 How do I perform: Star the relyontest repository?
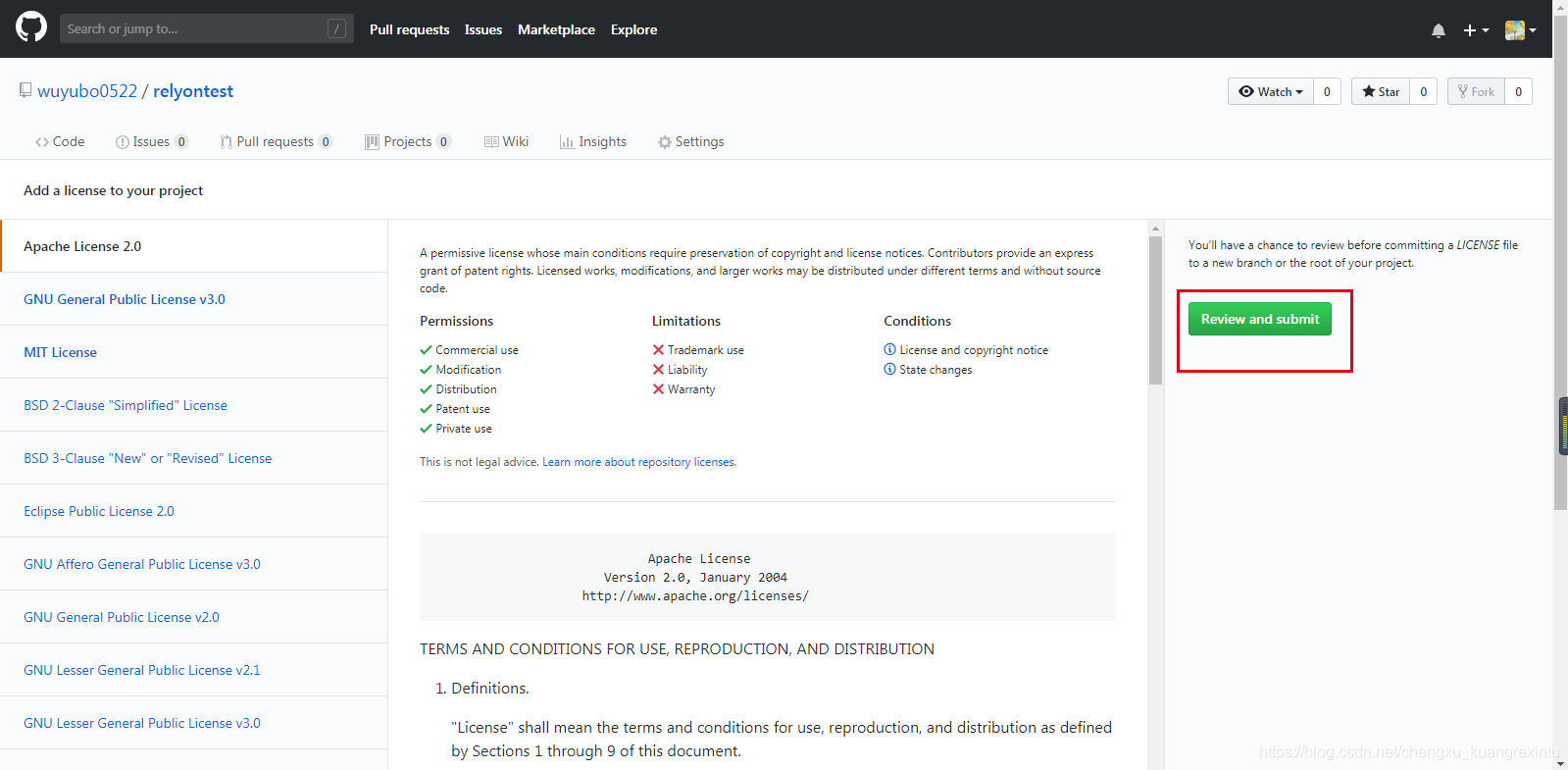tap(1381, 91)
